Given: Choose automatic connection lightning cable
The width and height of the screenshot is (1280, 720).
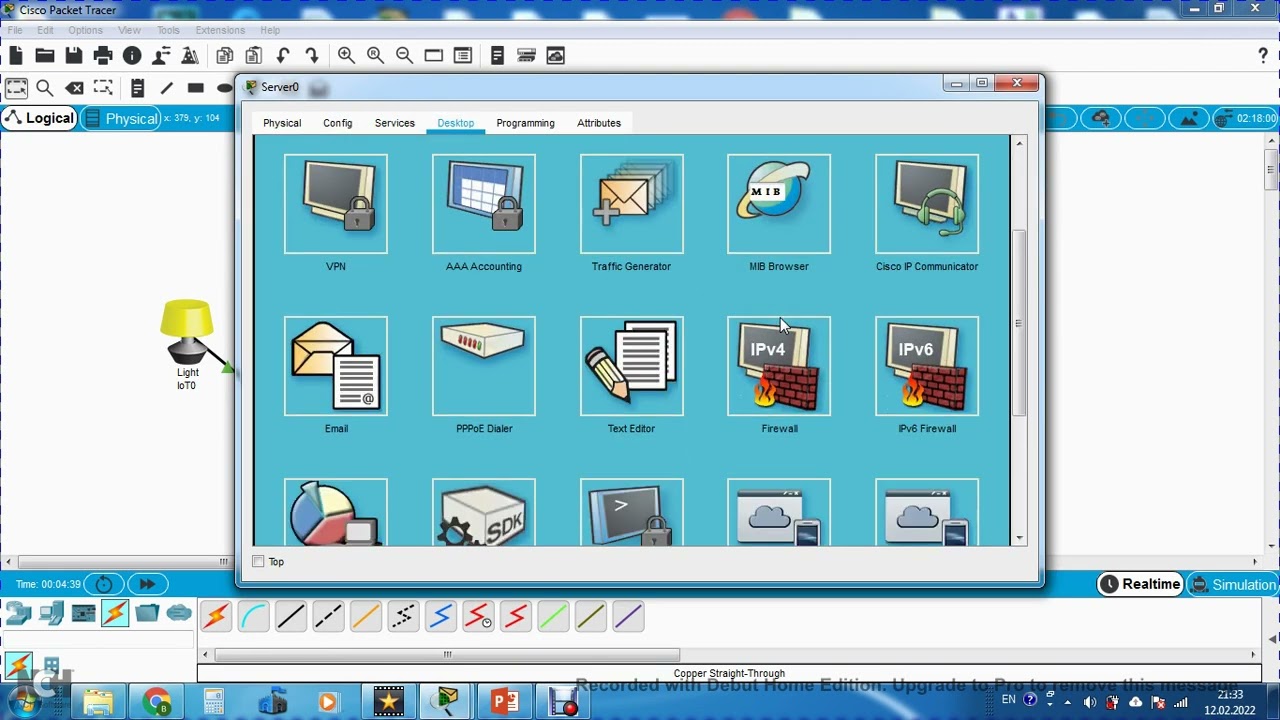Looking at the screenshot, I should pos(216,616).
